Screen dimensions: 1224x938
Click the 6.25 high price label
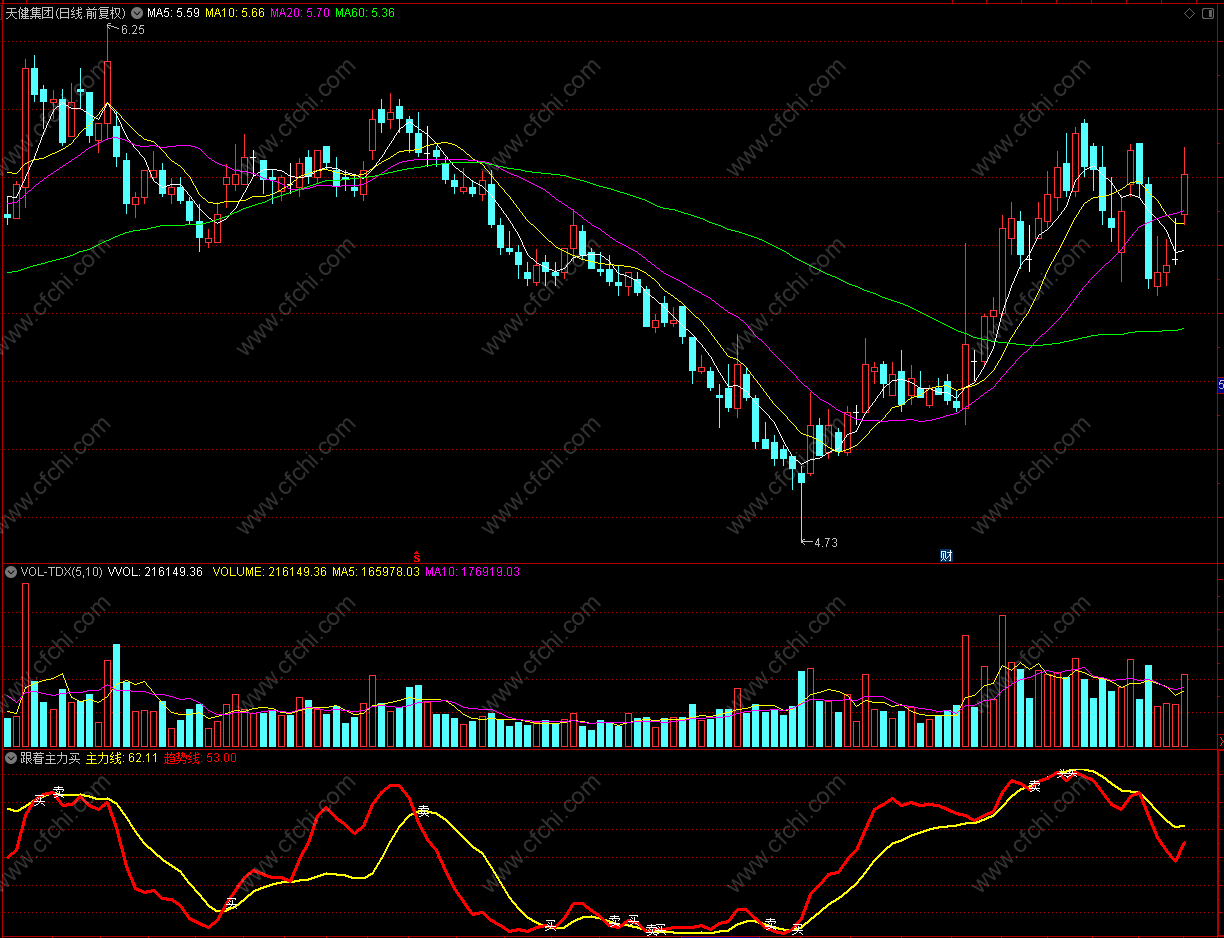click(x=132, y=30)
